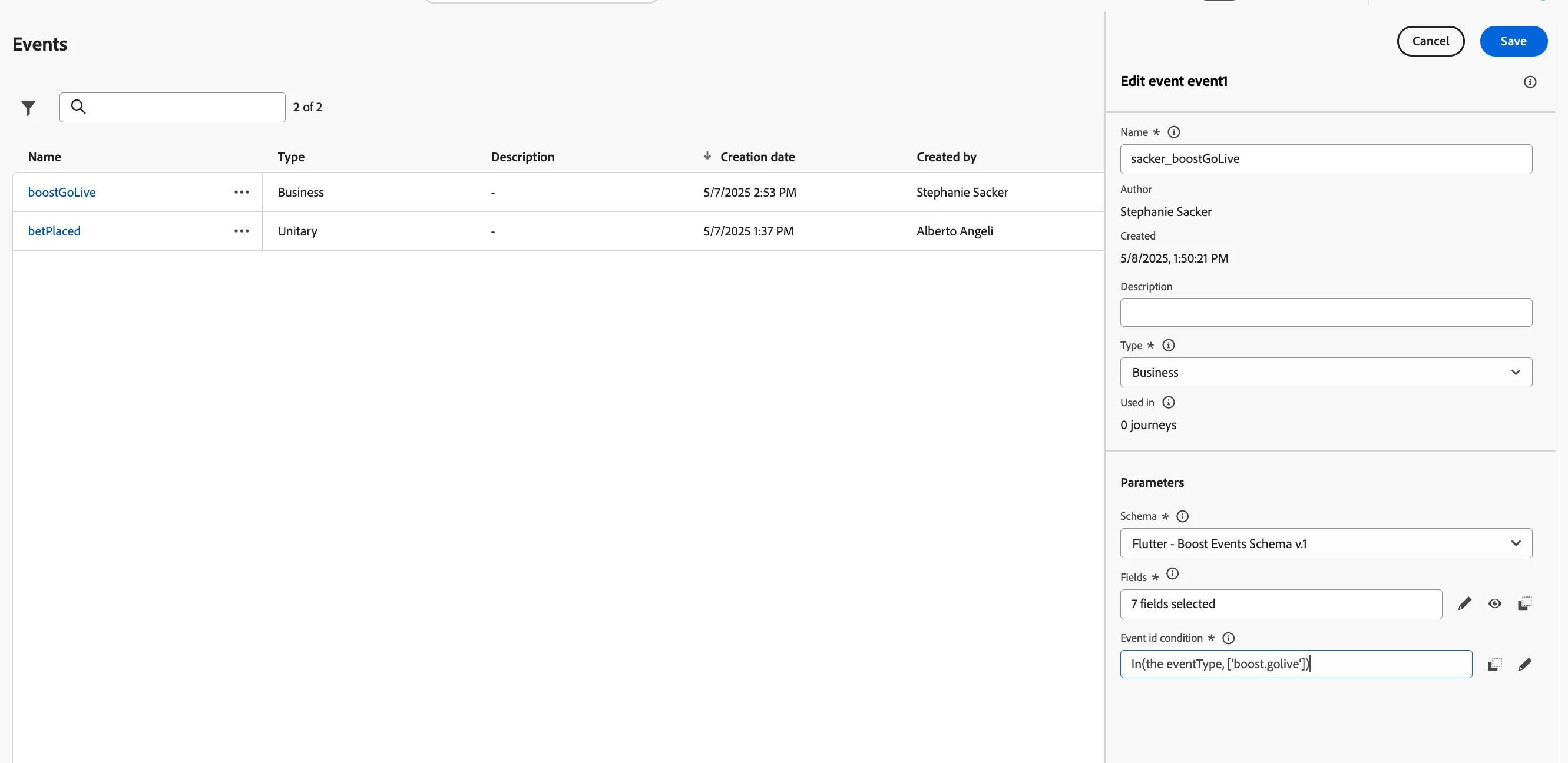The height and width of the screenshot is (763, 1568).
Task: Click date 5/7/2025 1:37 PM
Action: (x=748, y=231)
